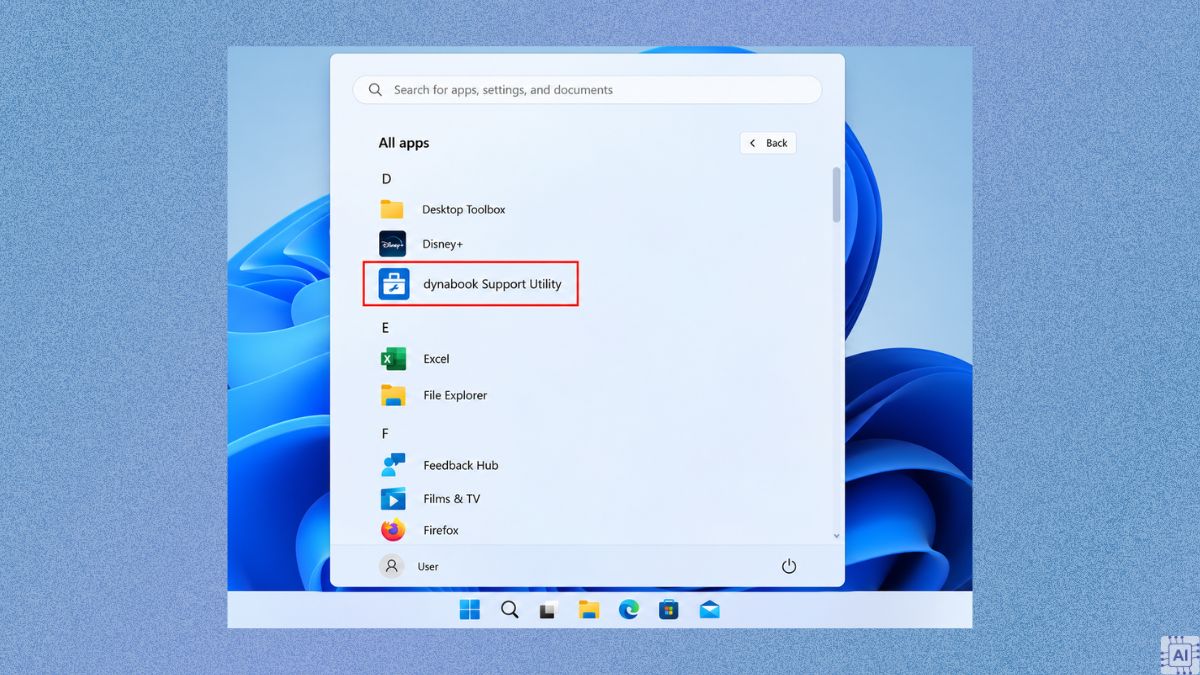Screen dimensions: 1200x675
Task: Click the power icon in the Start menu
Action: [789, 566]
